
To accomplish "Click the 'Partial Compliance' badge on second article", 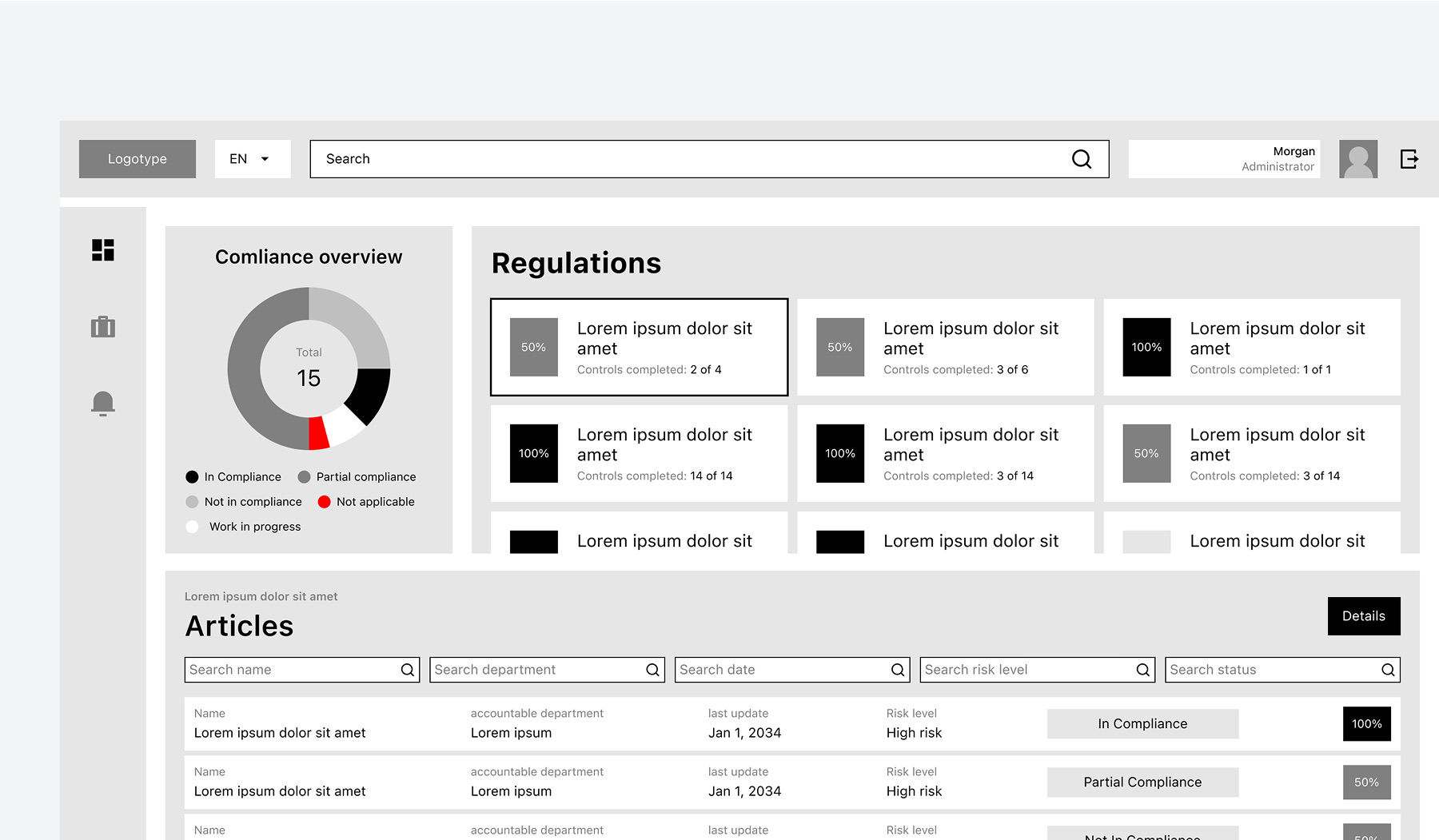I will 1142,782.
